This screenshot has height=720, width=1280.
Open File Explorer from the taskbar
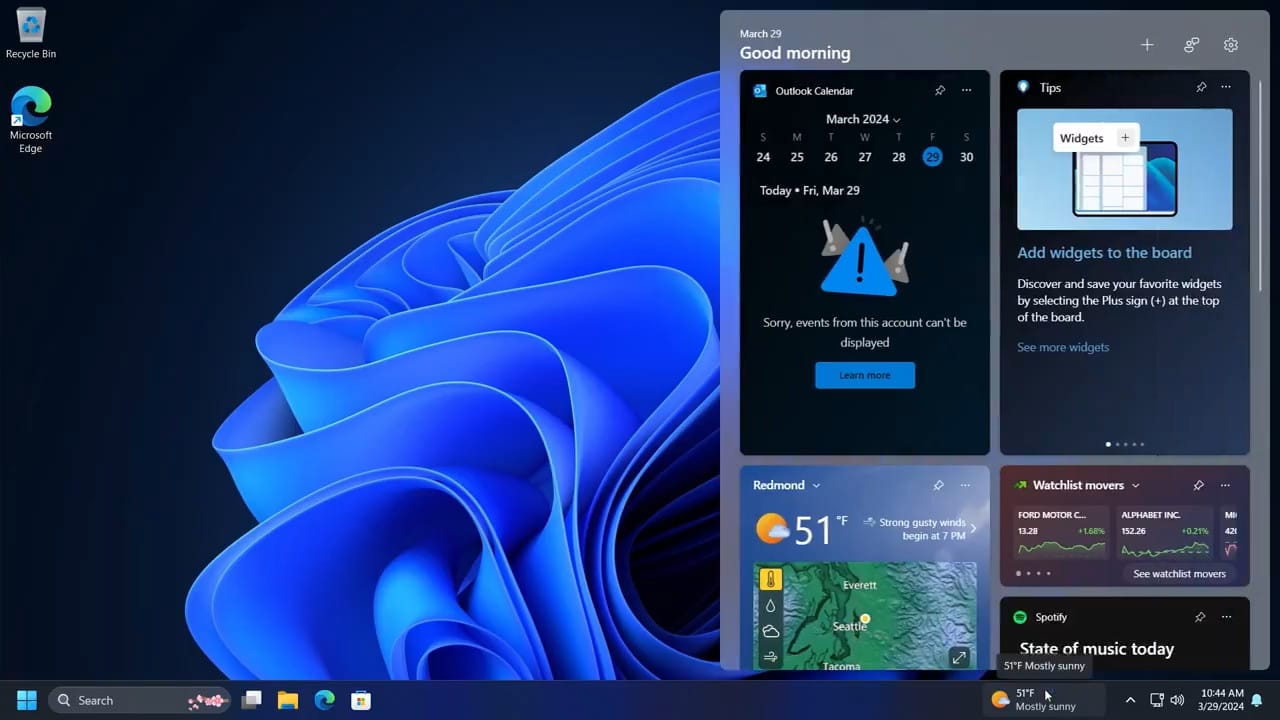288,700
